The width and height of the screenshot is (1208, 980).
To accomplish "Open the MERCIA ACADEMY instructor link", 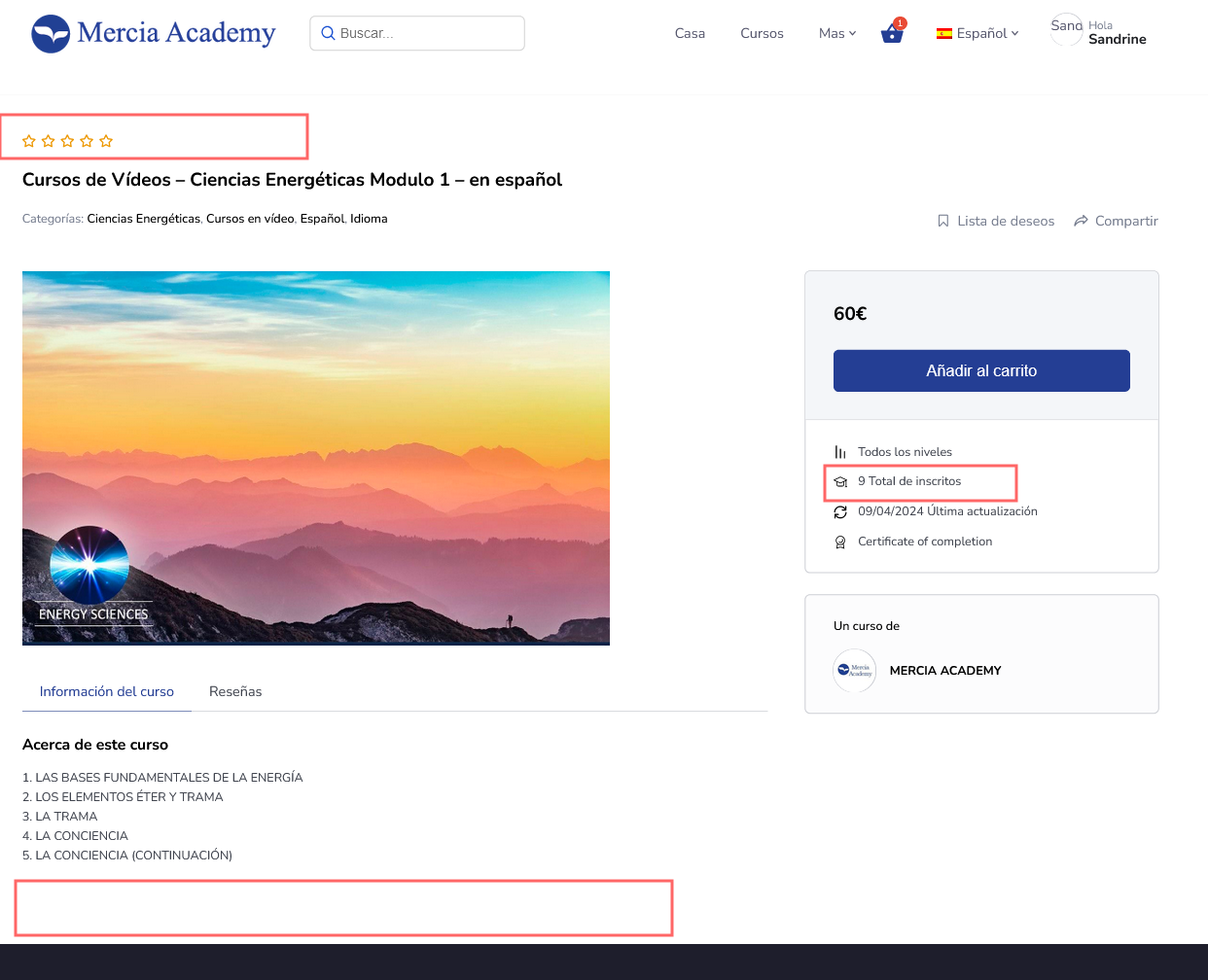I will pos(945,671).
